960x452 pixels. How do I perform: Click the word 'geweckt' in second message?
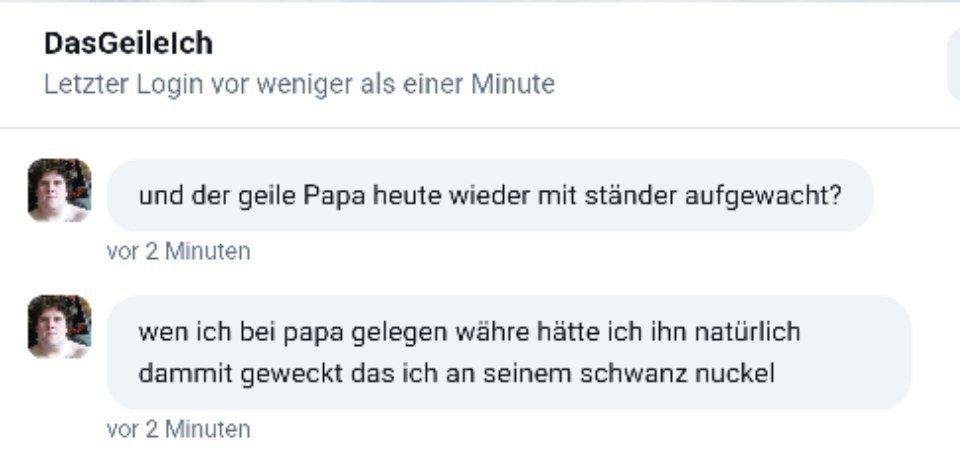point(292,374)
